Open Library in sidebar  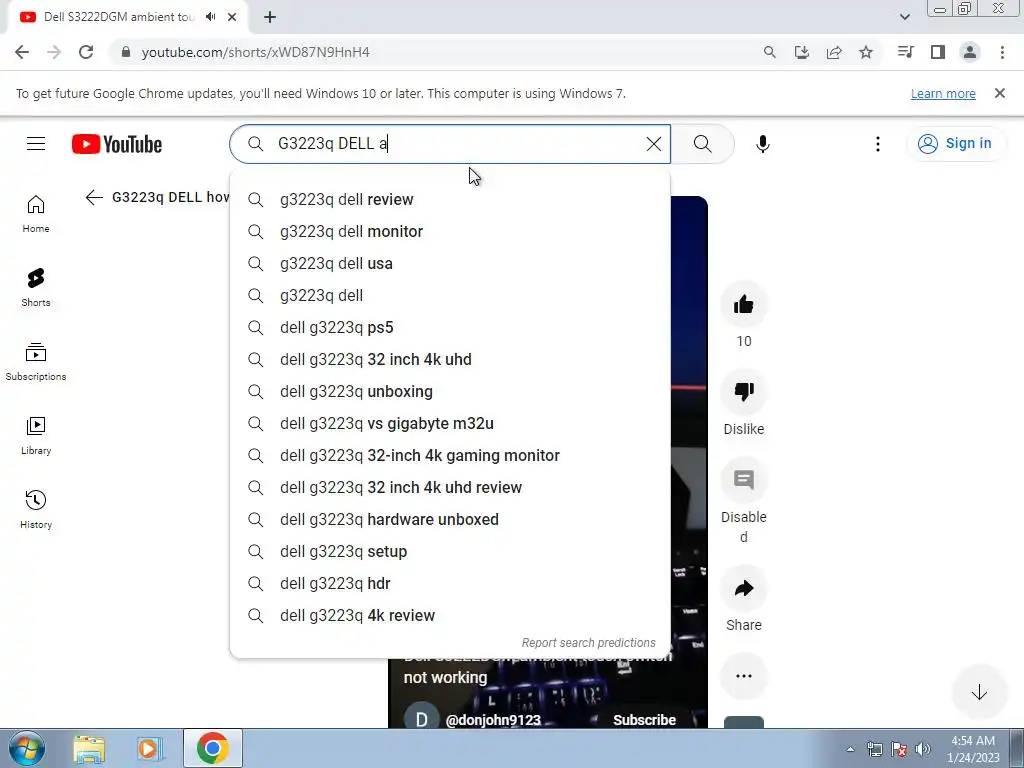tap(36, 435)
